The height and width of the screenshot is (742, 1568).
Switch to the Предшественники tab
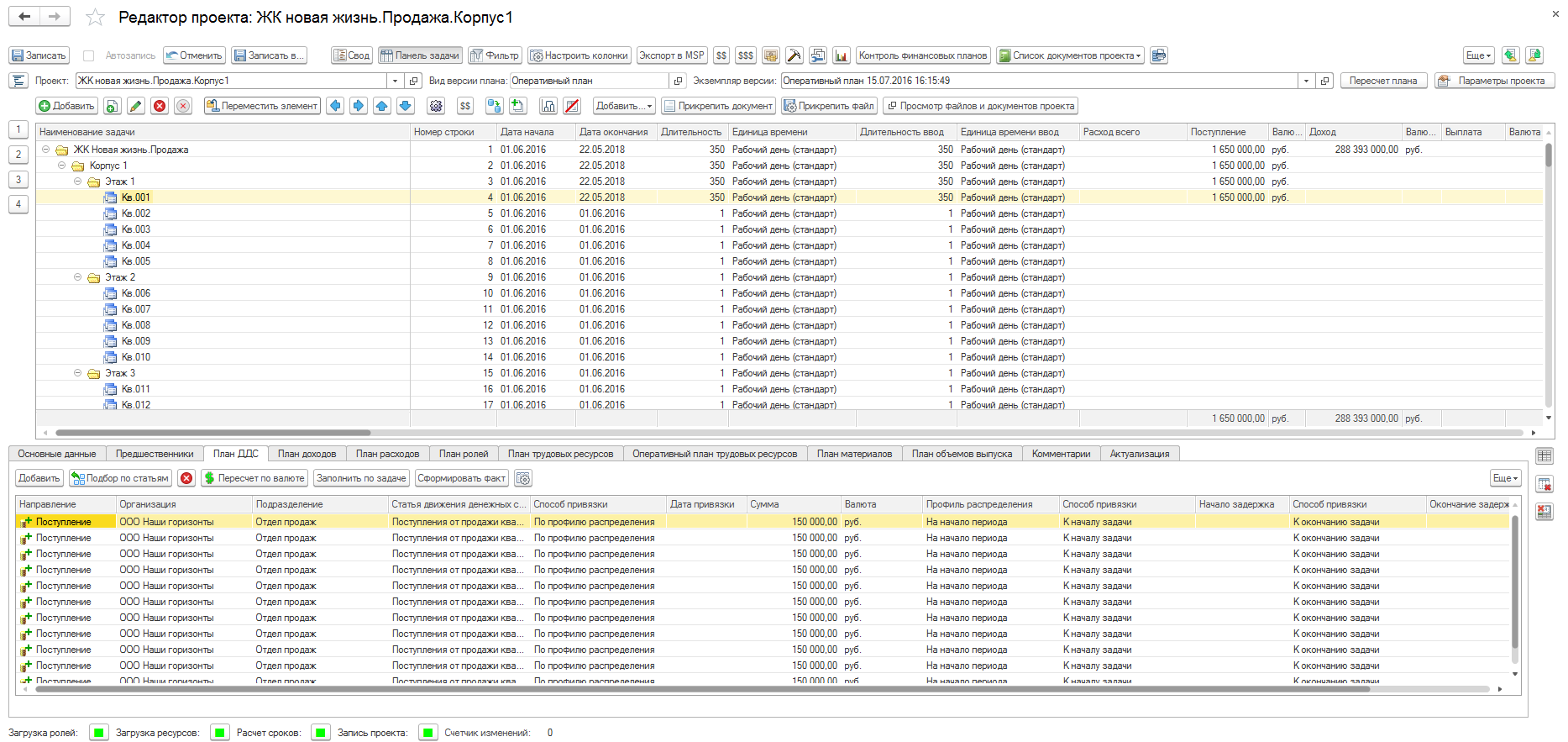tap(155, 454)
